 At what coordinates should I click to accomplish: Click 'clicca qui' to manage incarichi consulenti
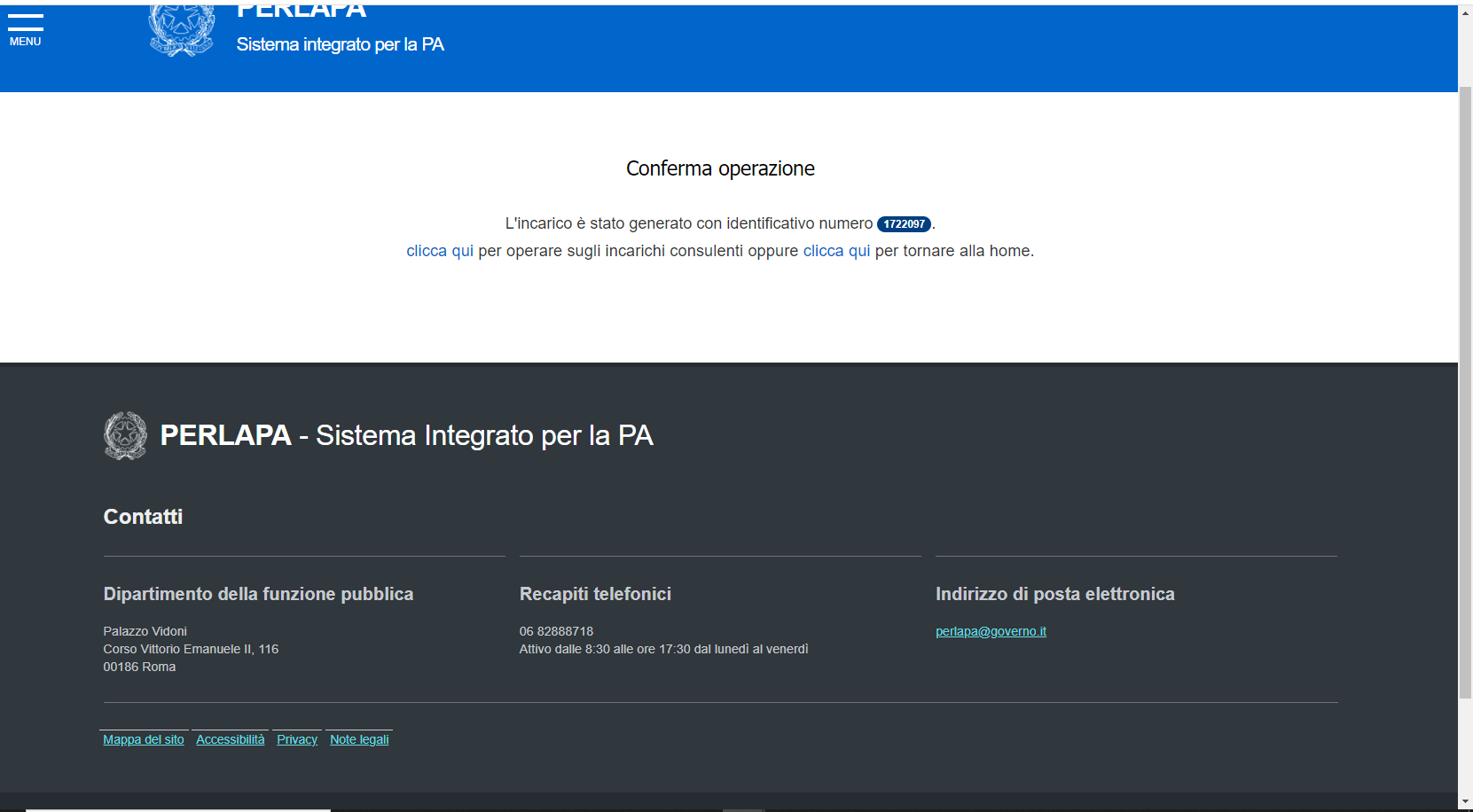[440, 251]
